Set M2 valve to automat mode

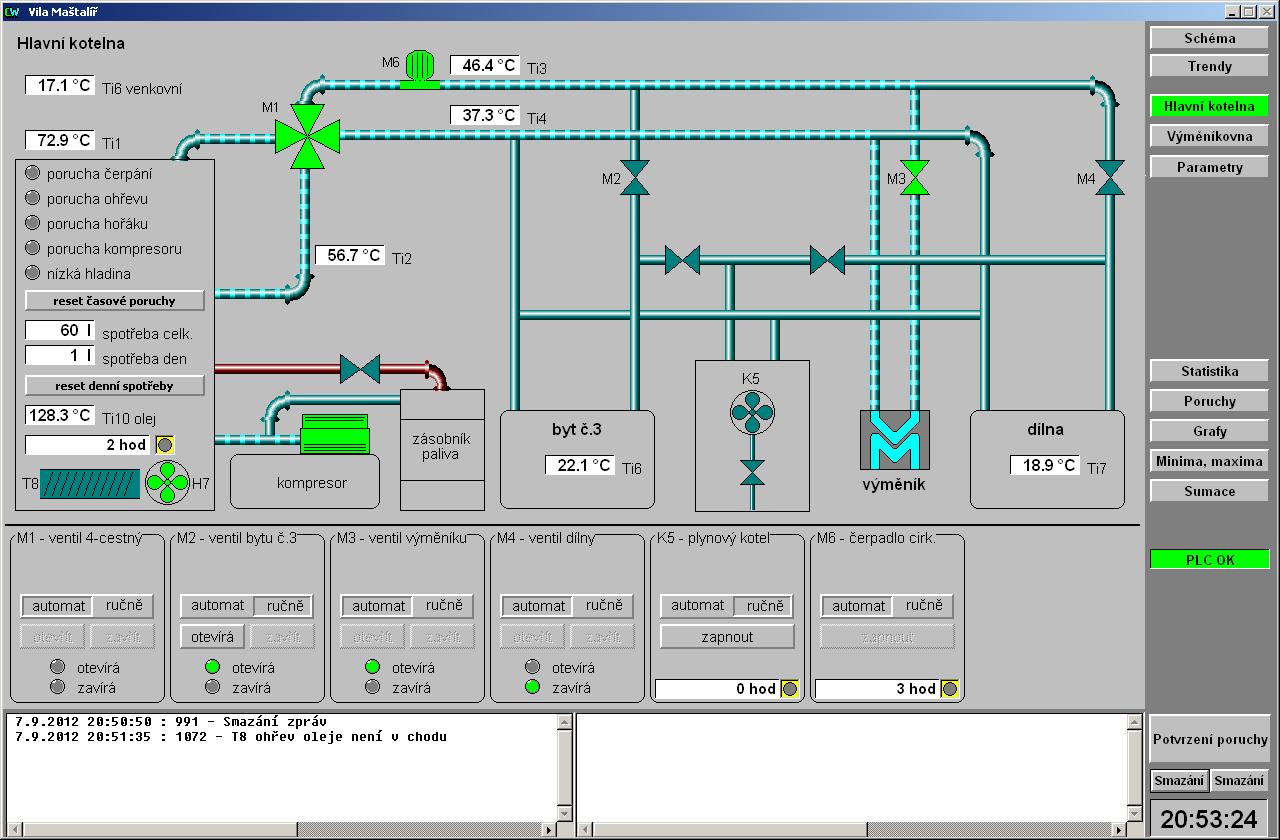(x=218, y=606)
